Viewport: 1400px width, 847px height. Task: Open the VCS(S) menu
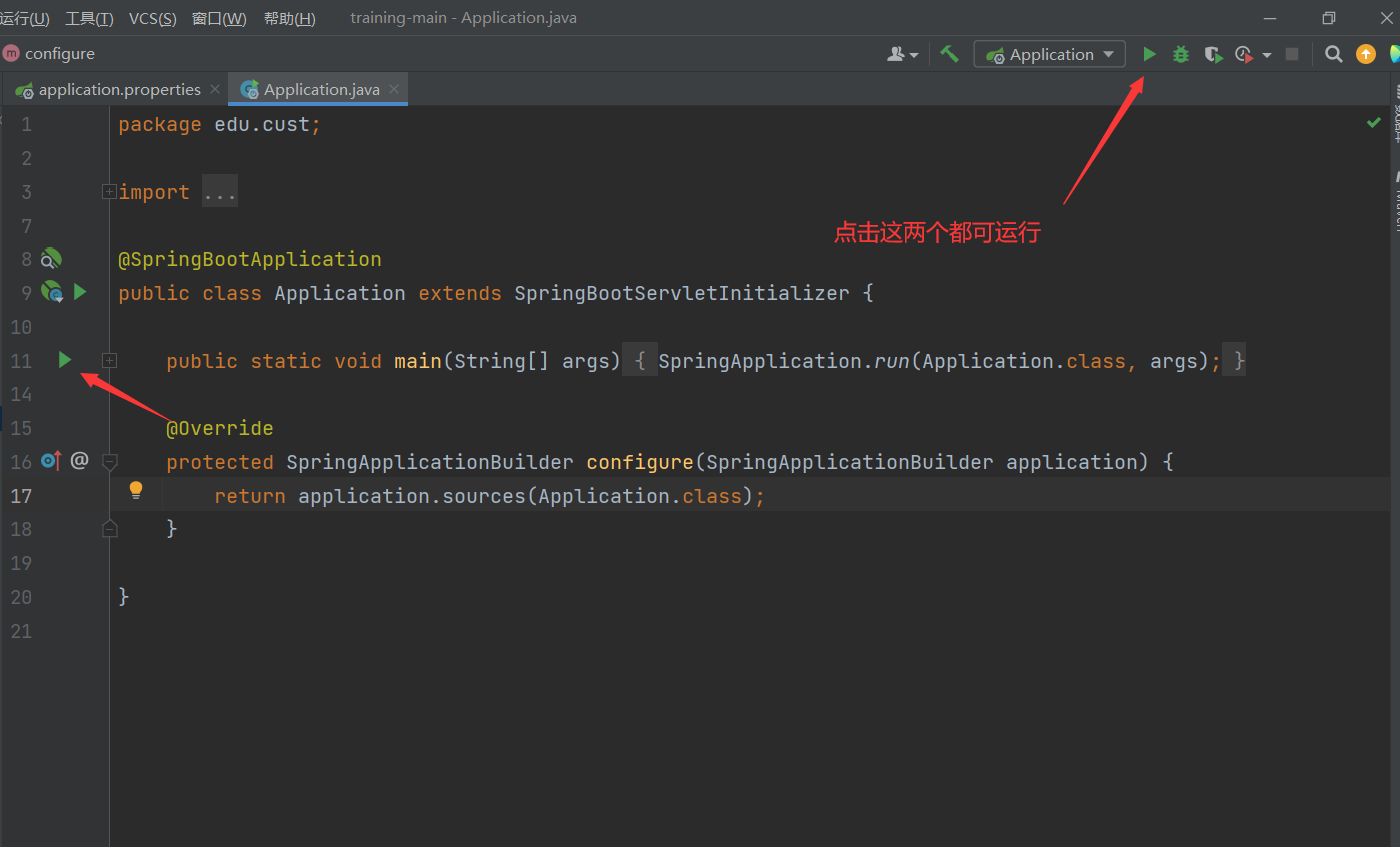coord(153,18)
